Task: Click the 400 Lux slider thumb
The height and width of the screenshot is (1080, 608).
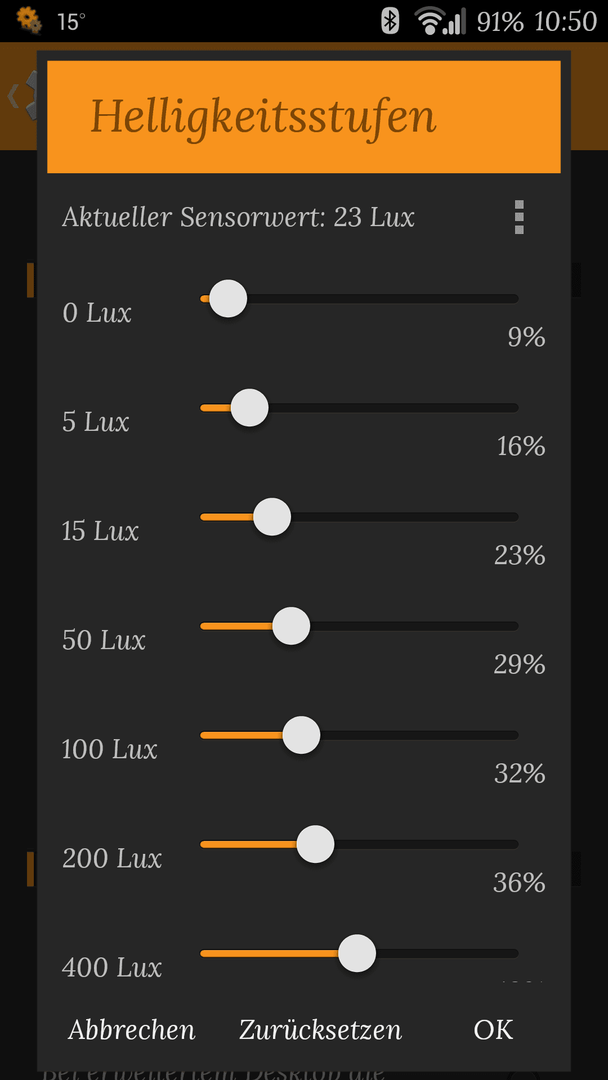Action: point(357,953)
